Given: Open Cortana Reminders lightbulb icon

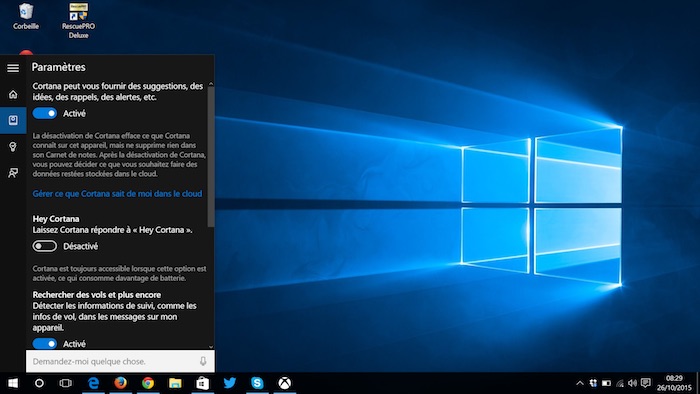Looking at the screenshot, I should point(13,147).
